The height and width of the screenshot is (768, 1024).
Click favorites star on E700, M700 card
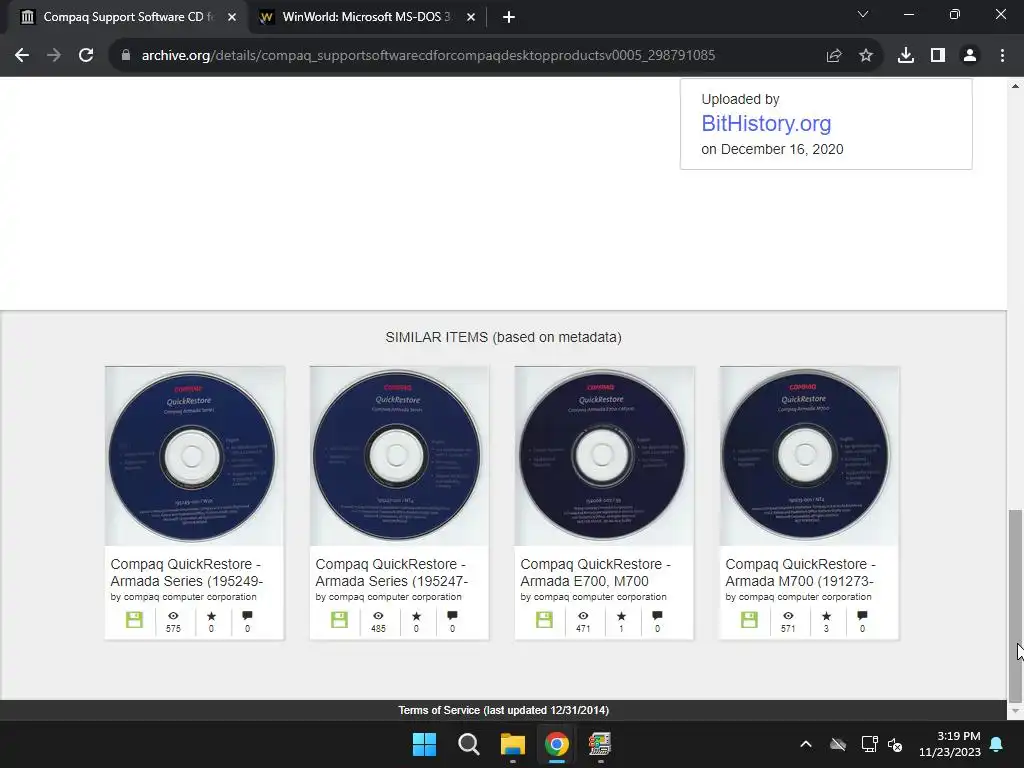[x=621, y=616]
